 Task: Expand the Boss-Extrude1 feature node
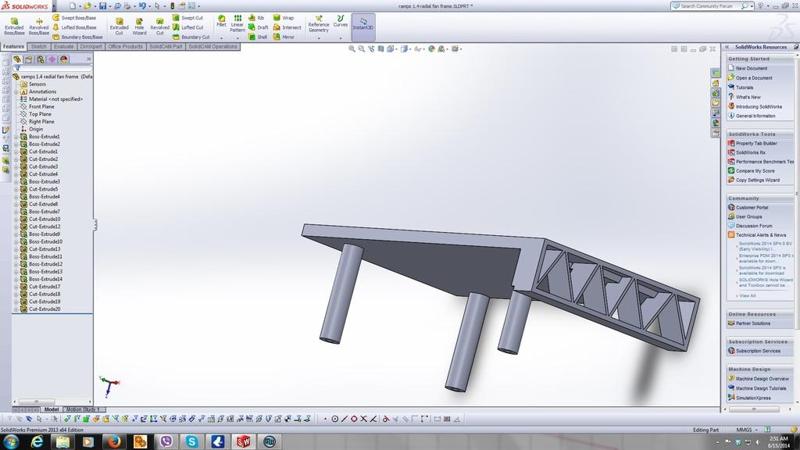click(16, 137)
